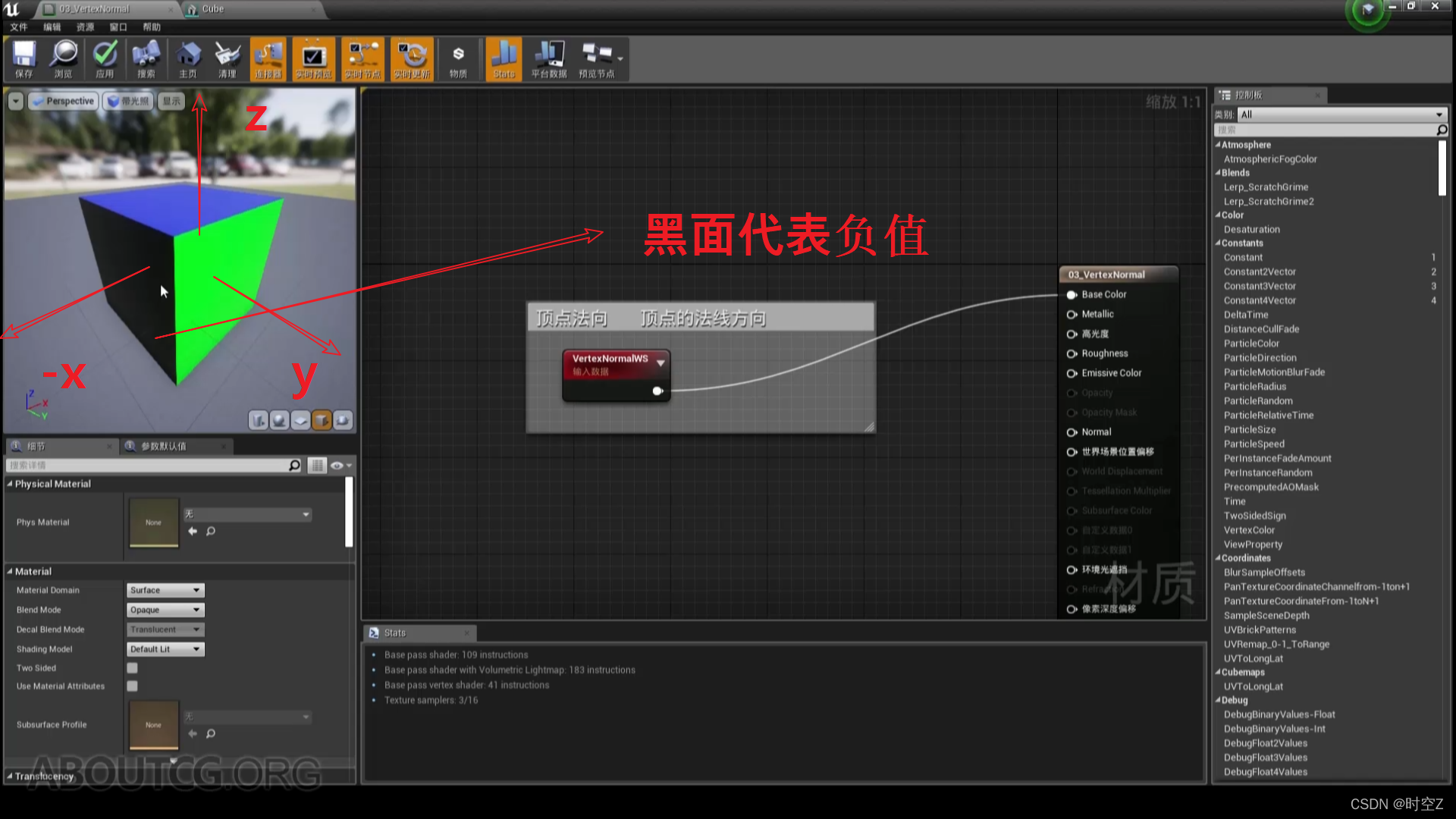Expand the VertexNormalWS node dropdown arrow
1456x819 pixels.
pos(660,362)
